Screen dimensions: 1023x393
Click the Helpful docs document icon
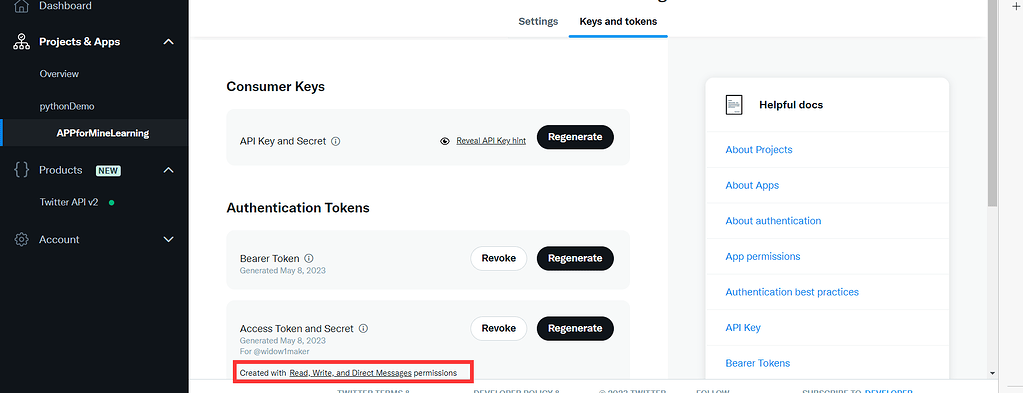point(734,105)
